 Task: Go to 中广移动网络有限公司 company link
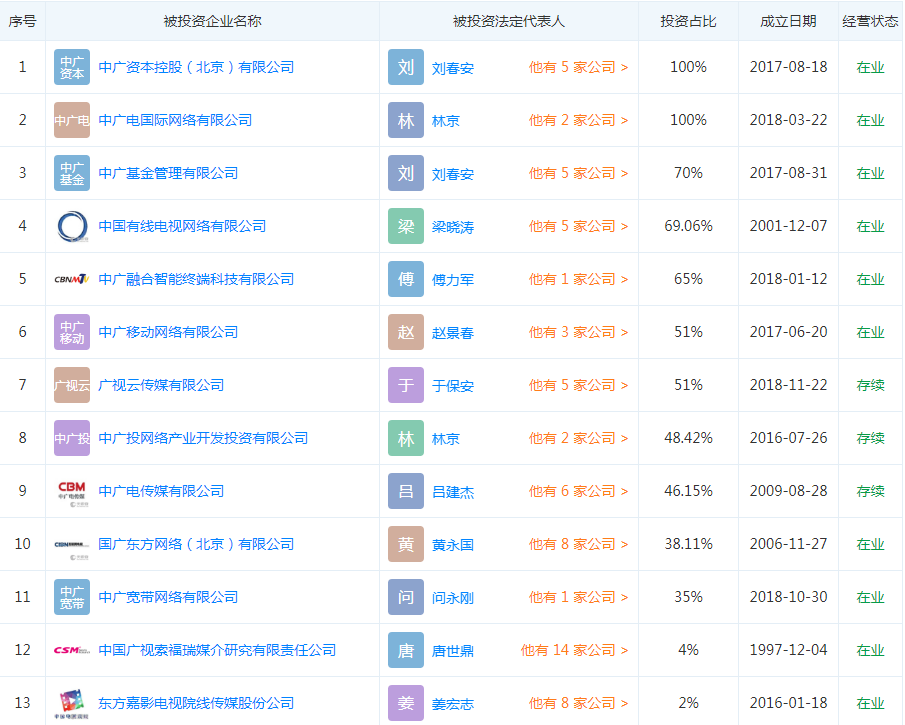point(168,332)
